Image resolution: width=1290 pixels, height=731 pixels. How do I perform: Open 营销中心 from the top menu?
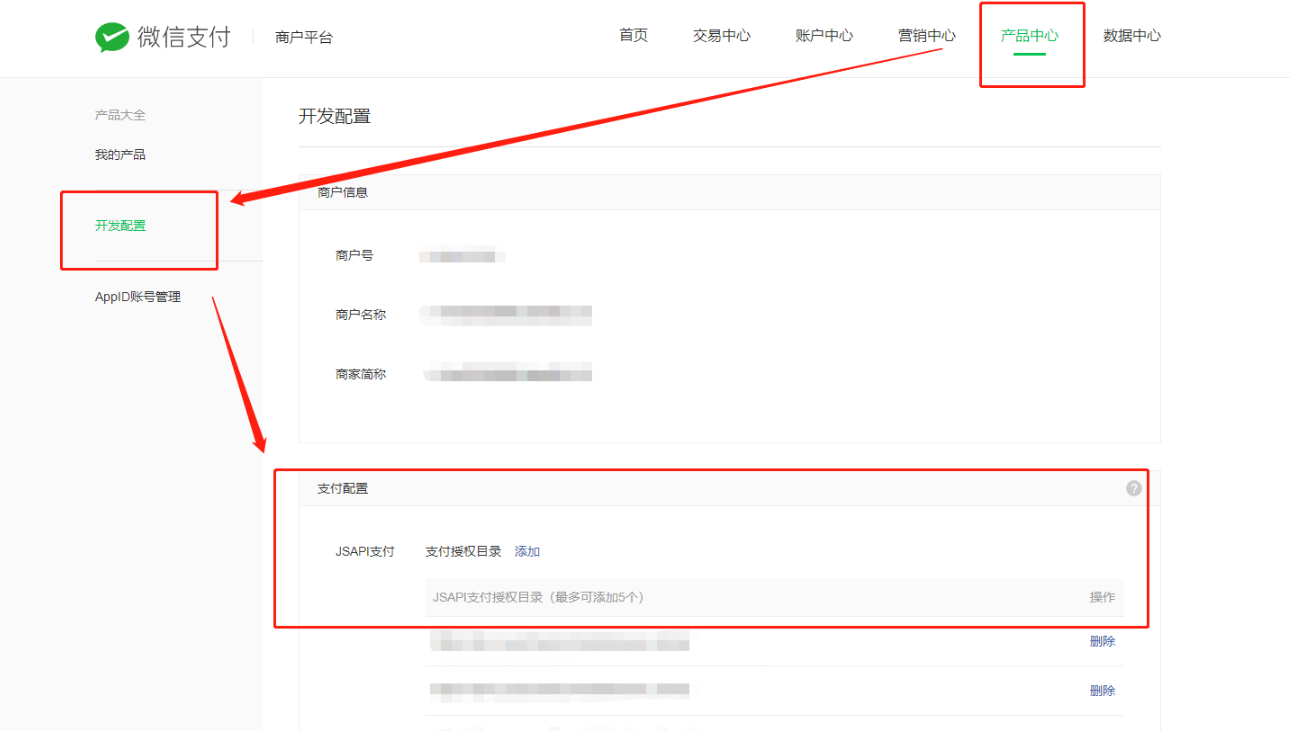pos(926,36)
